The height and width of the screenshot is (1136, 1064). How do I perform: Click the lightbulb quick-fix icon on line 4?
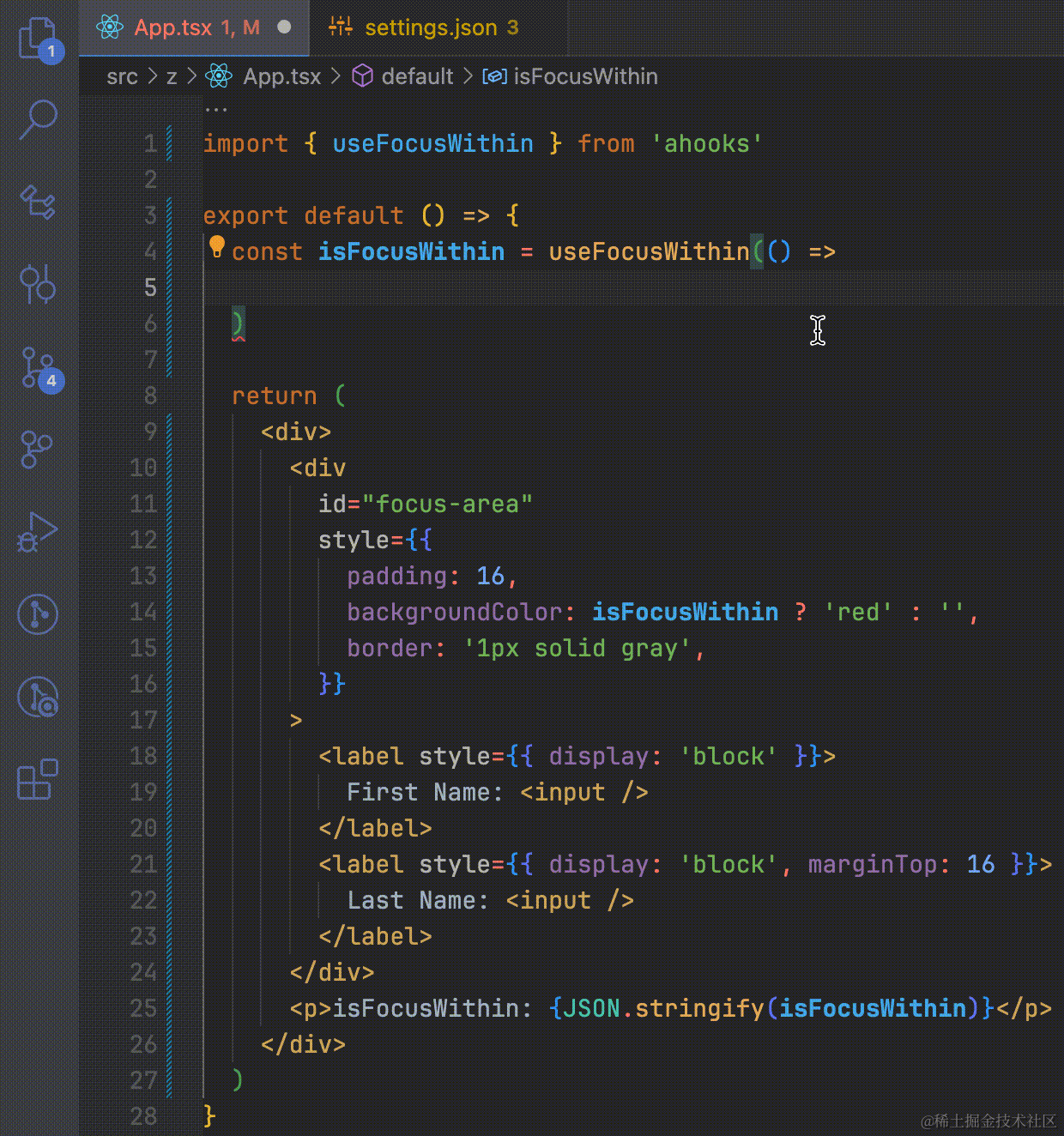pos(217,248)
